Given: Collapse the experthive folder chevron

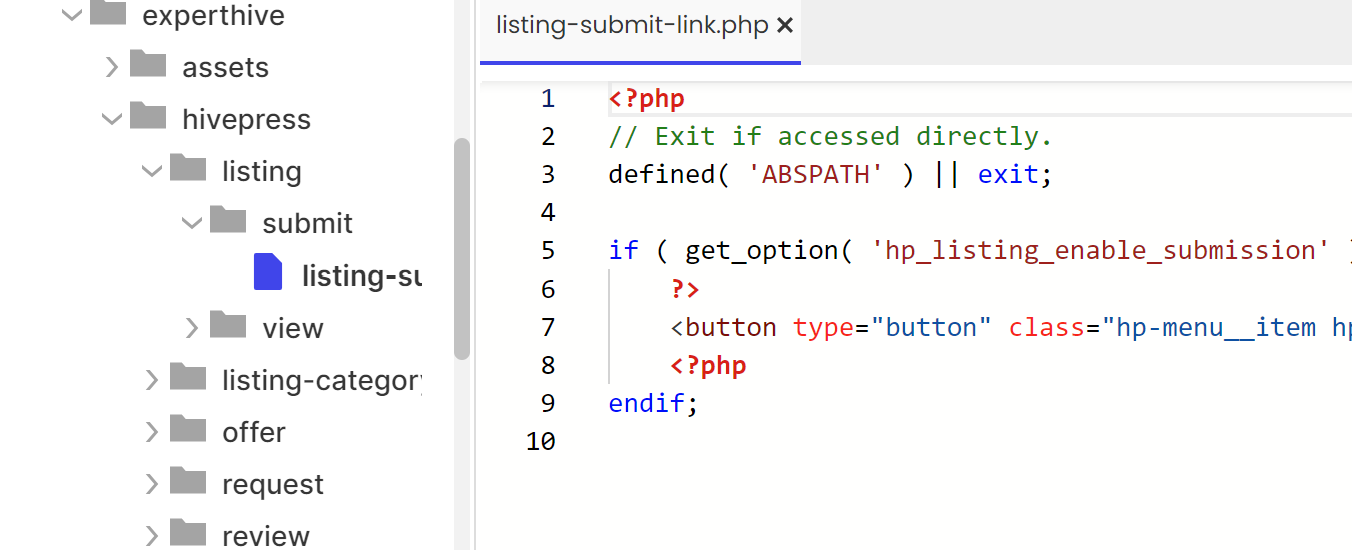Looking at the screenshot, I should [x=71, y=15].
